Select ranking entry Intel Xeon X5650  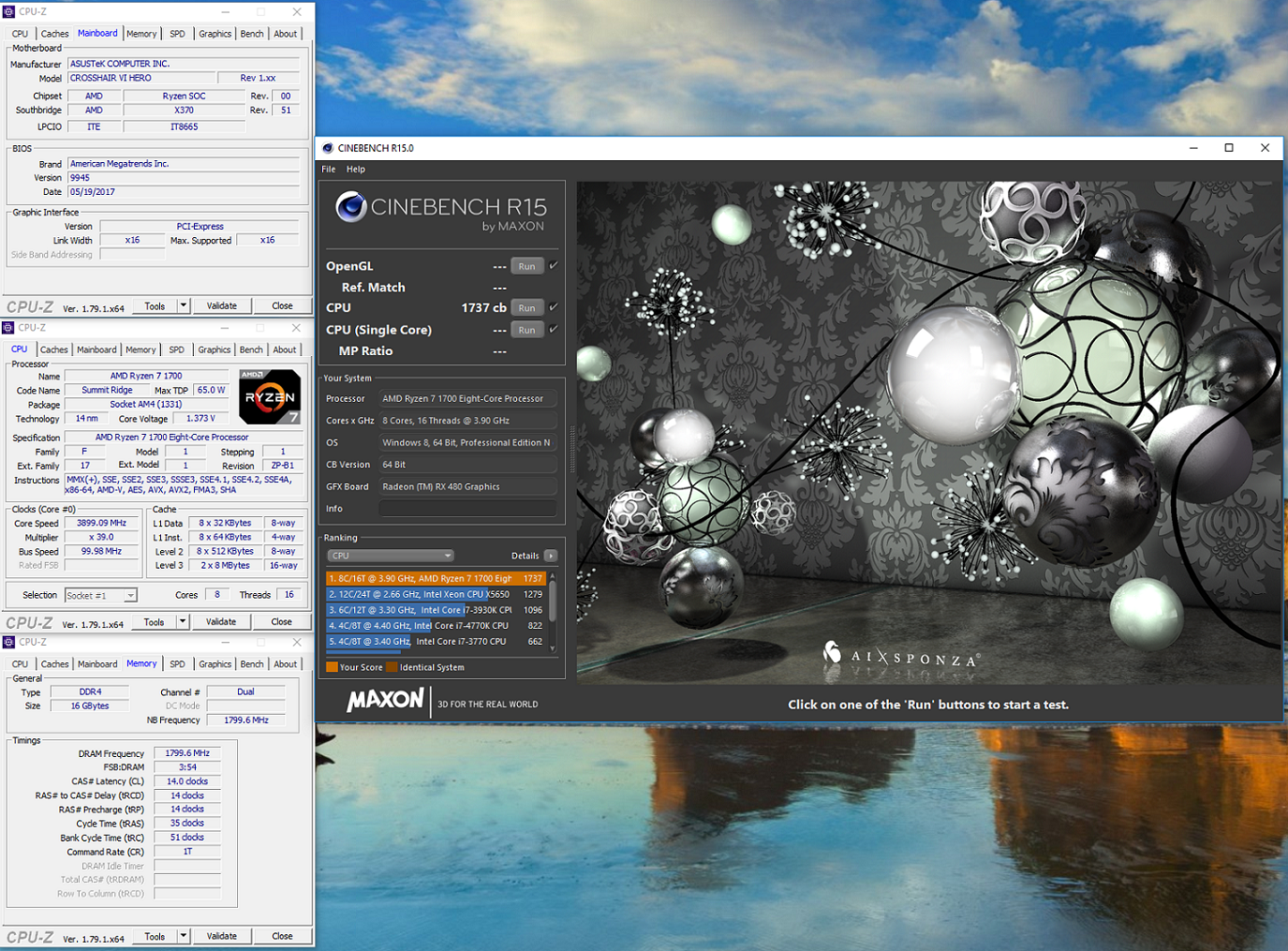[x=436, y=594]
